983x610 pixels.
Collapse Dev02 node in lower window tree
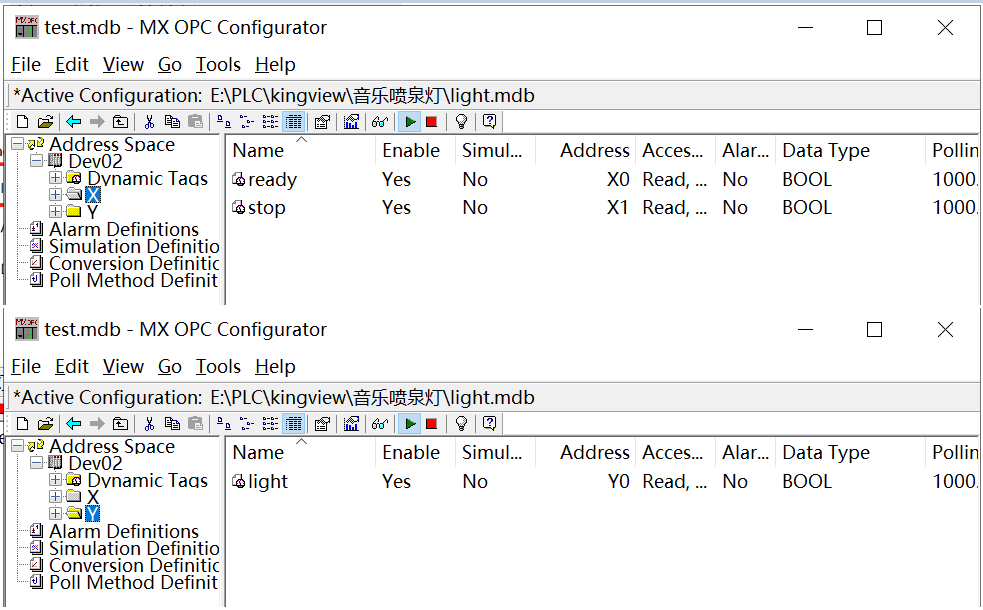[x=36, y=463]
